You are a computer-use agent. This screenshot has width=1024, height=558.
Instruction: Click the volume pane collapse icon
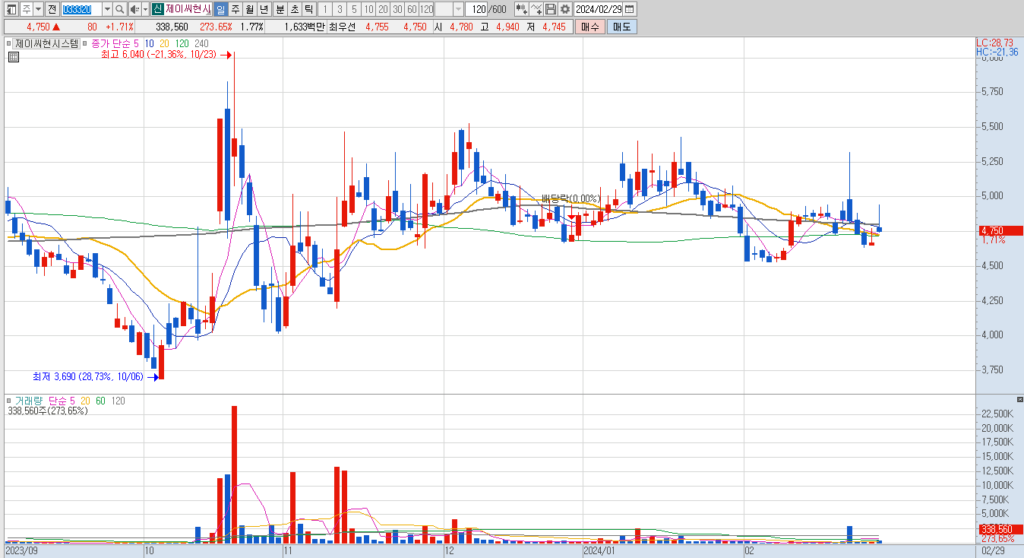[1019, 399]
